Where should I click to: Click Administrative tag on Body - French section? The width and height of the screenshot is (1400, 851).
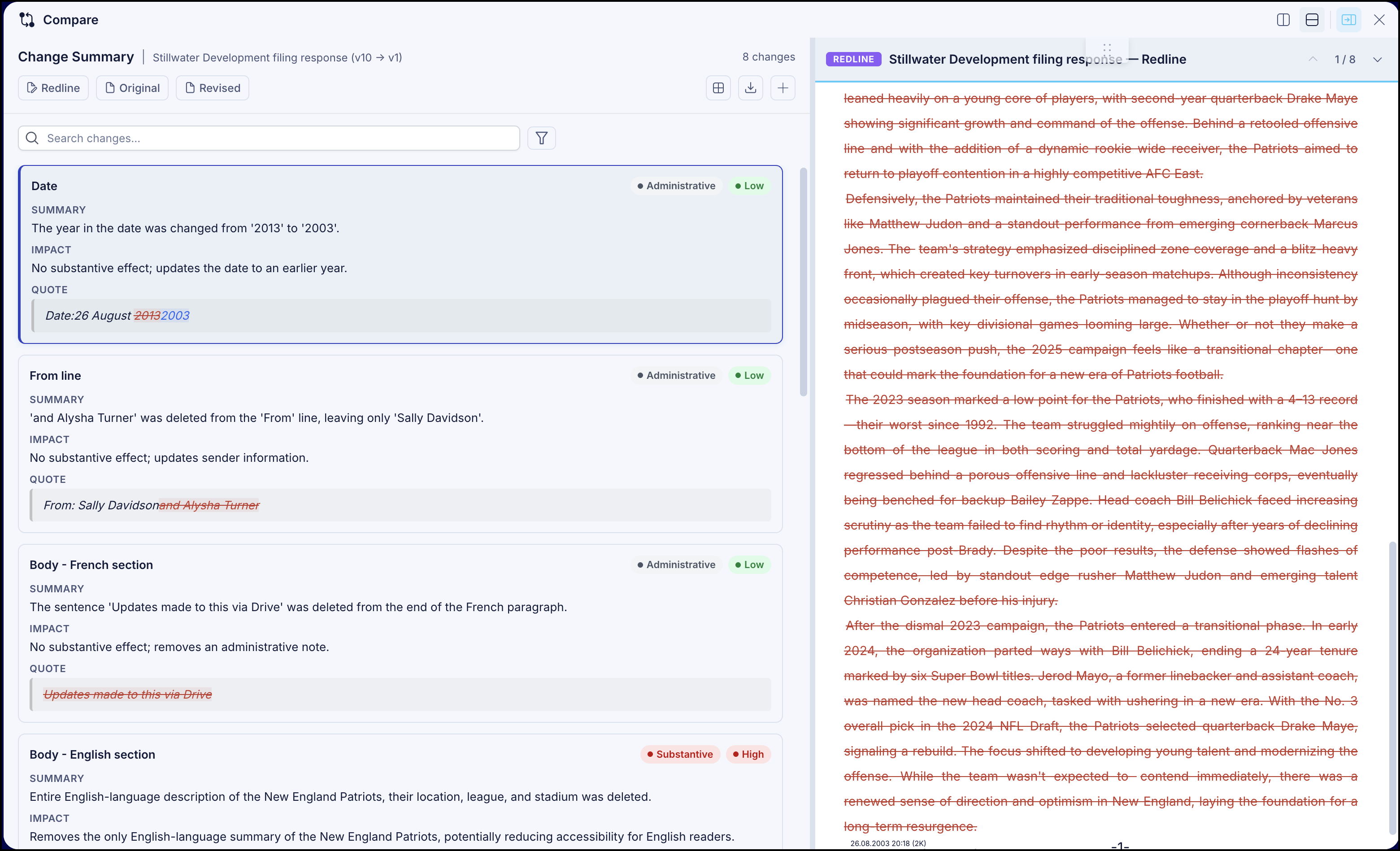[x=676, y=564]
